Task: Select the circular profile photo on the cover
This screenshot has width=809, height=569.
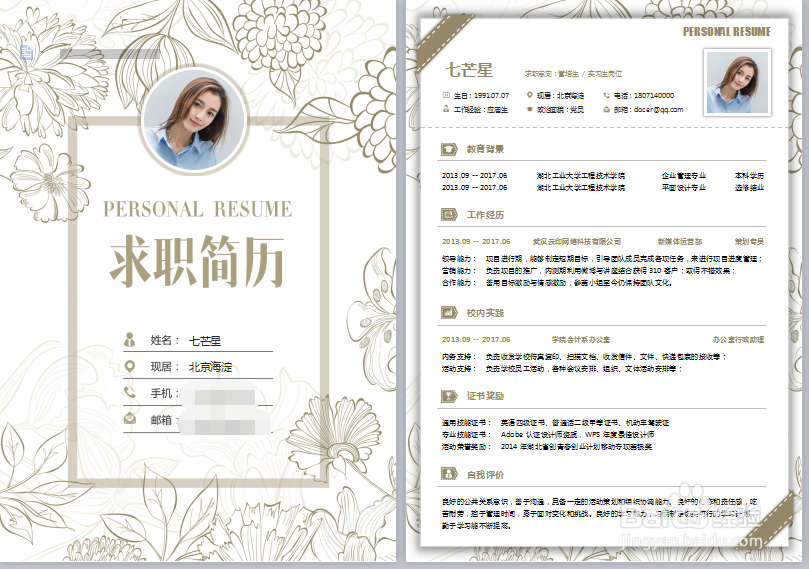Action: coord(194,120)
